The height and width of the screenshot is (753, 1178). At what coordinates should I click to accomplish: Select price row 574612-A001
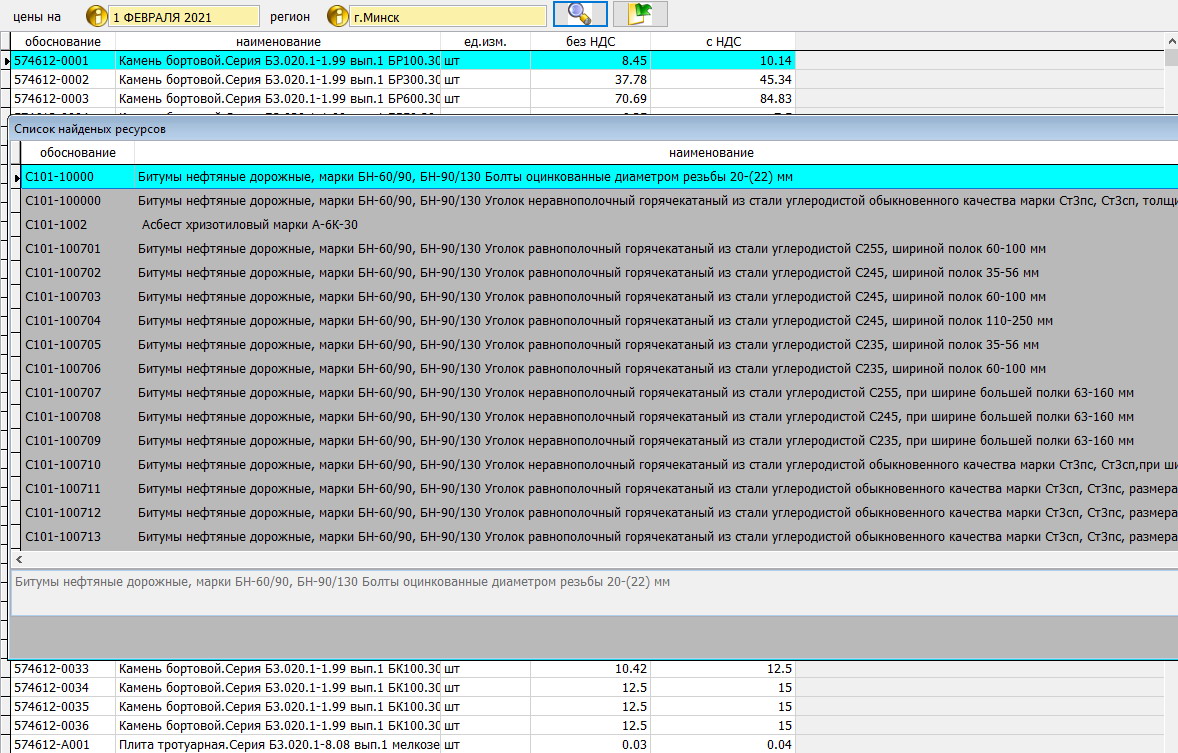point(403,745)
